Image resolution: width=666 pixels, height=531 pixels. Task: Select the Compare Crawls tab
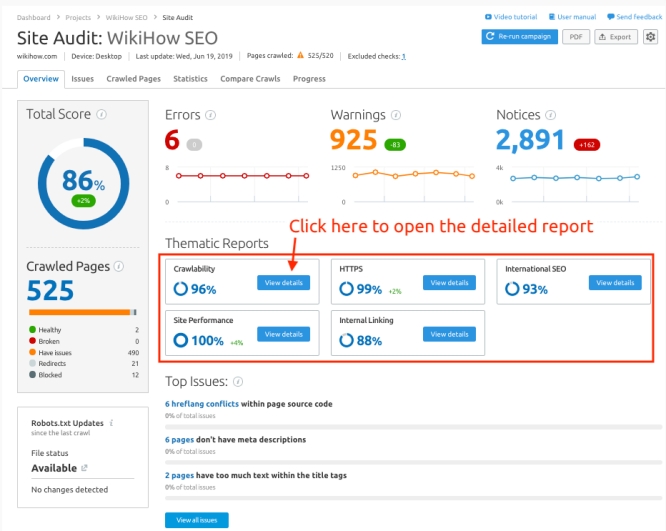pos(250,79)
